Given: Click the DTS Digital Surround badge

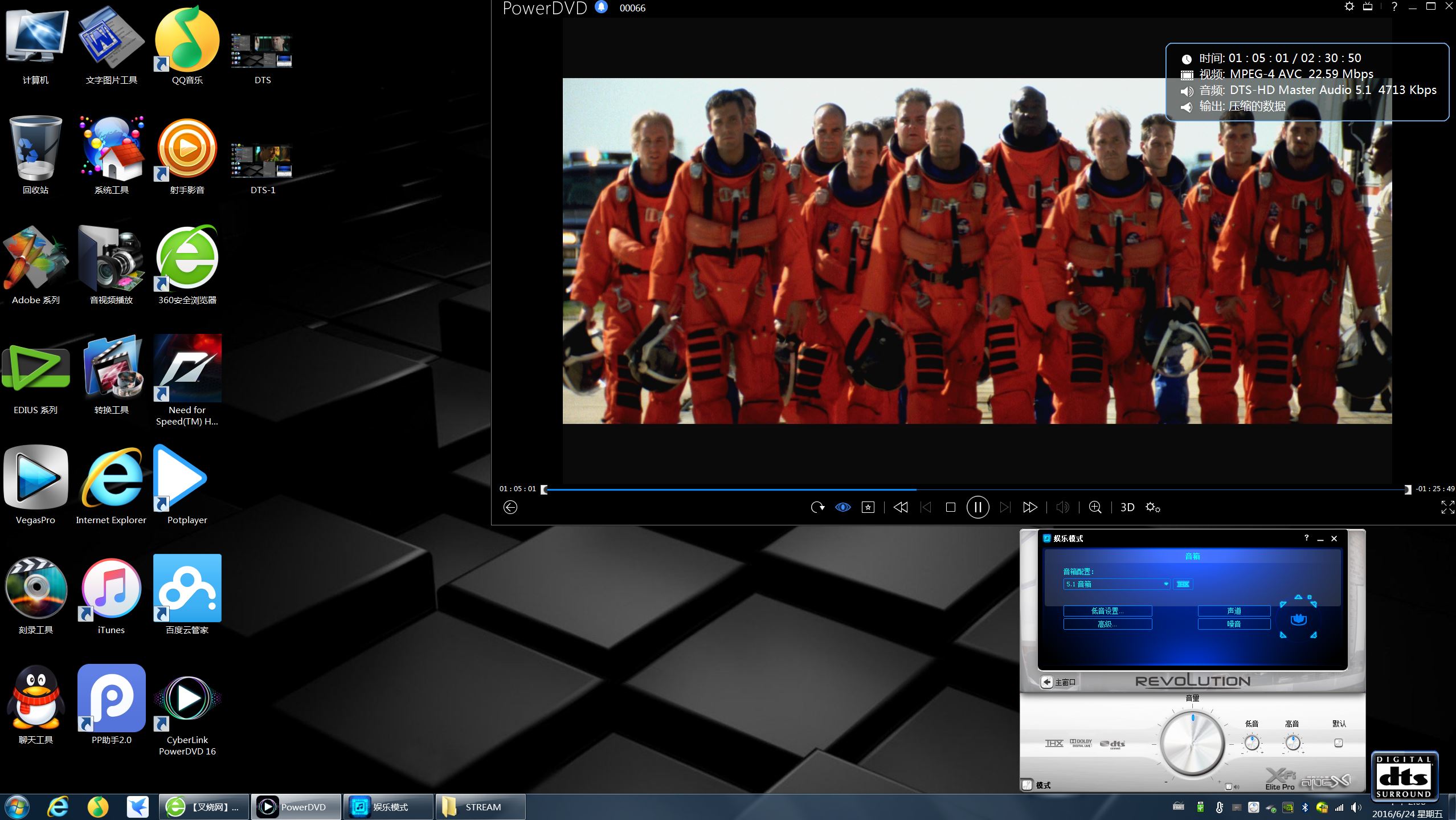Looking at the screenshot, I should 1404,777.
